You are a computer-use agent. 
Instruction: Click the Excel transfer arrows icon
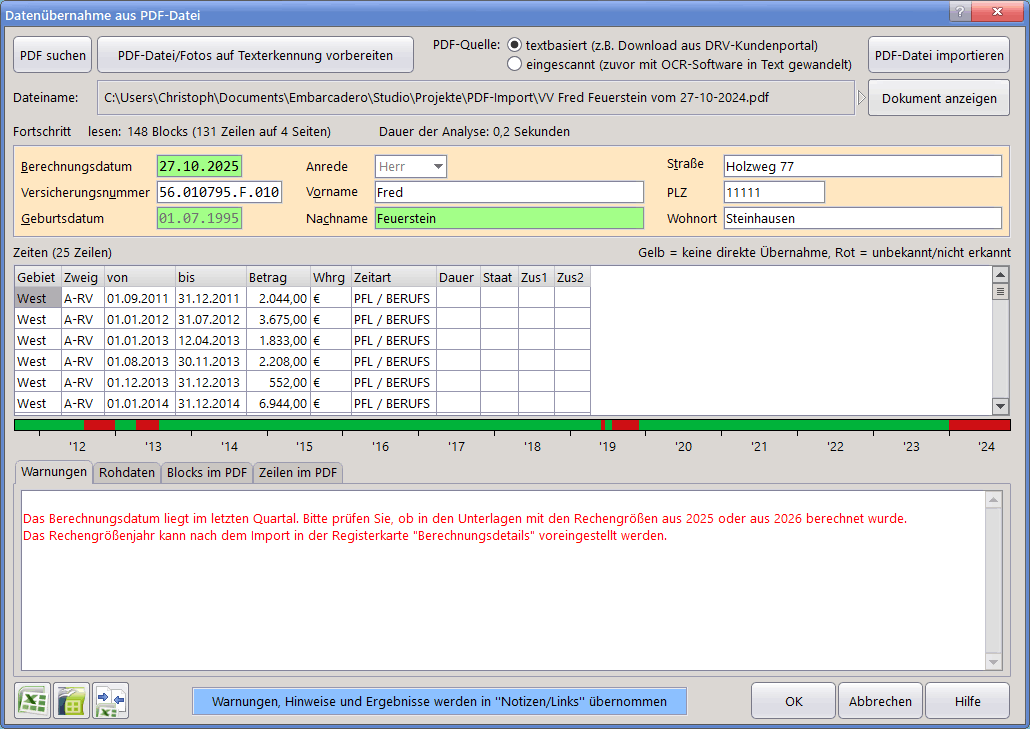click(x=111, y=701)
